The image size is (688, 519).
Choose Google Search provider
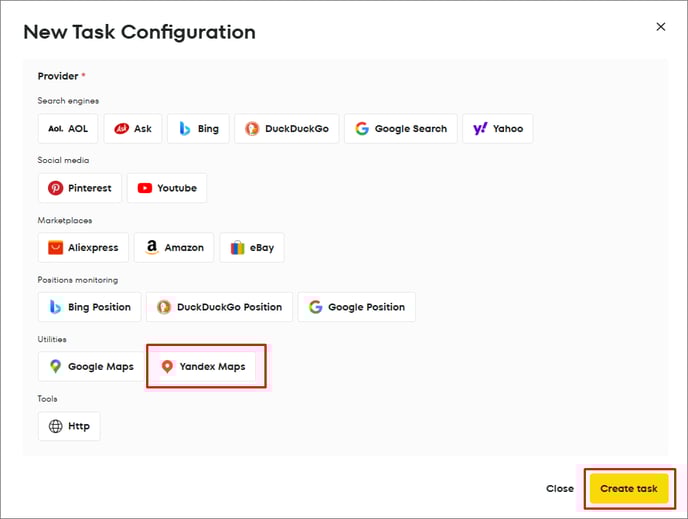click(x=401, y=129)
